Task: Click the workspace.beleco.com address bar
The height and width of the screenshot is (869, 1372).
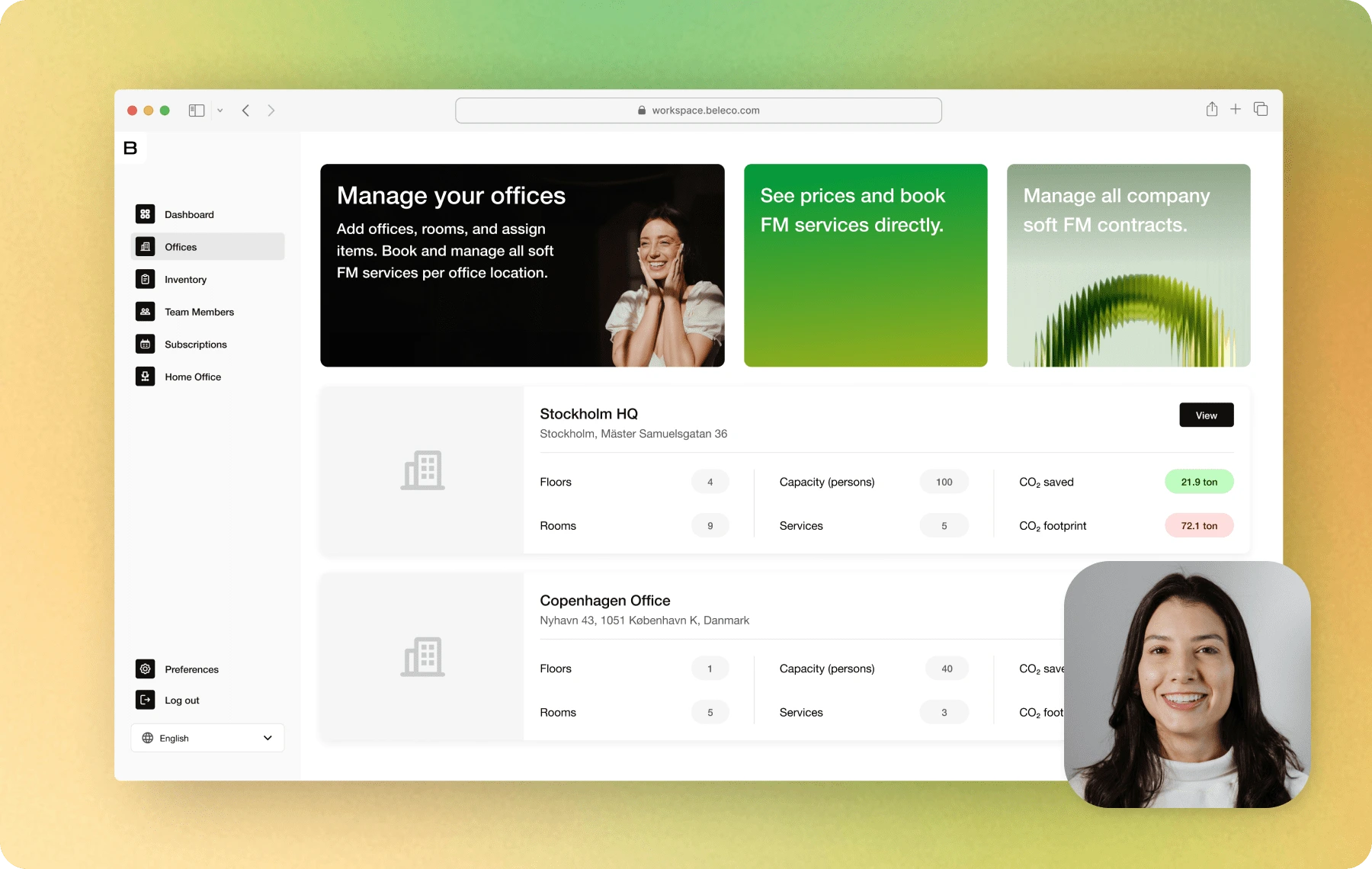Action: (698, 111)
